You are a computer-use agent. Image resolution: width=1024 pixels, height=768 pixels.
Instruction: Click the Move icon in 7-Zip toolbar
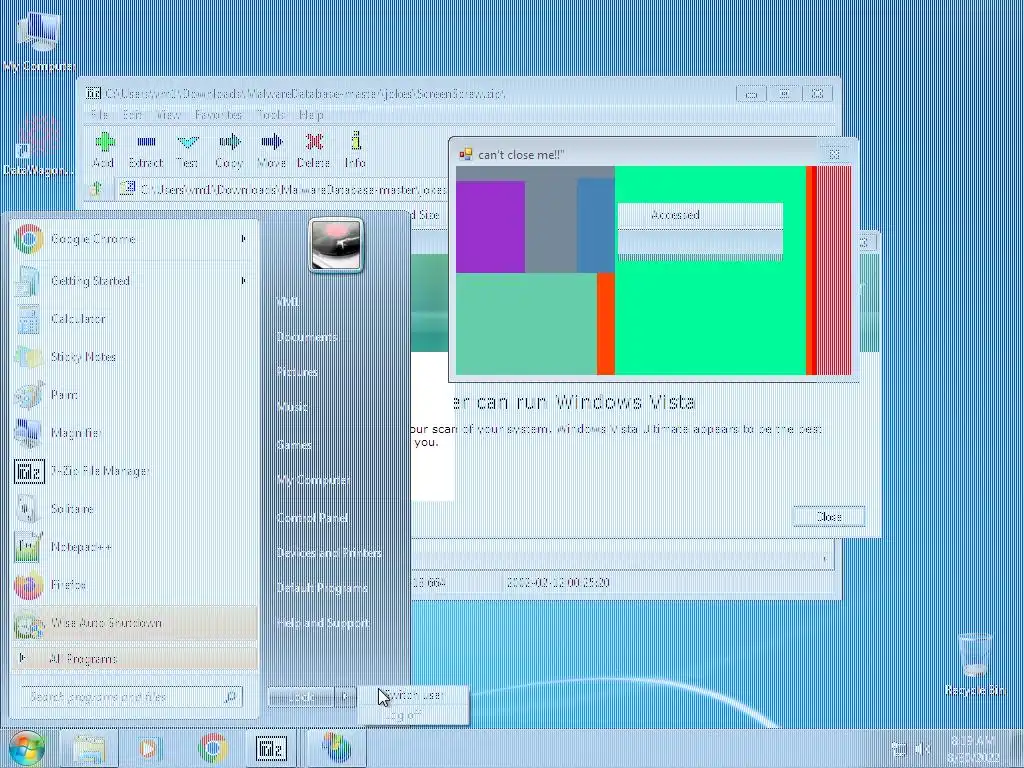tap(272, 142)
